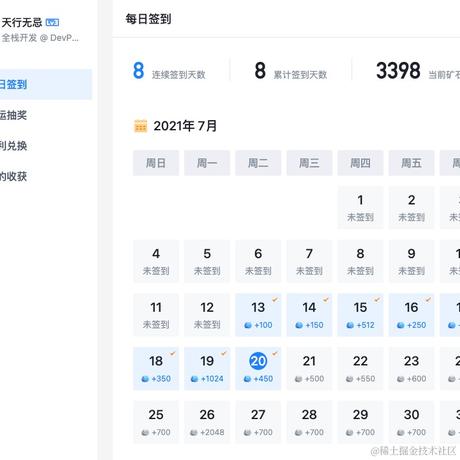Viewport: 460px width, 460px height.
Task: Select day 7 in the calendar
Action: [x=309, y=261]
